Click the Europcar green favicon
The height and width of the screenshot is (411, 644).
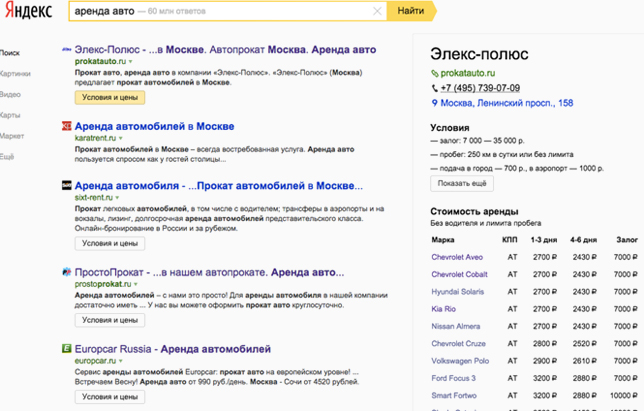click(x=67, y=349)
